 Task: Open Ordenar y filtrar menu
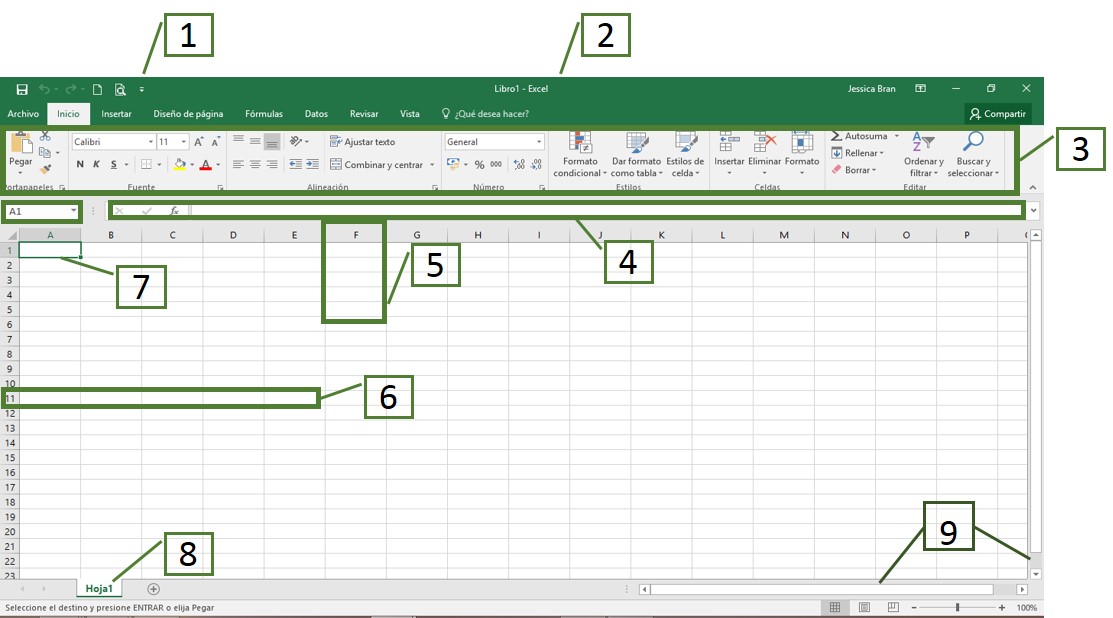pos(923,155)
